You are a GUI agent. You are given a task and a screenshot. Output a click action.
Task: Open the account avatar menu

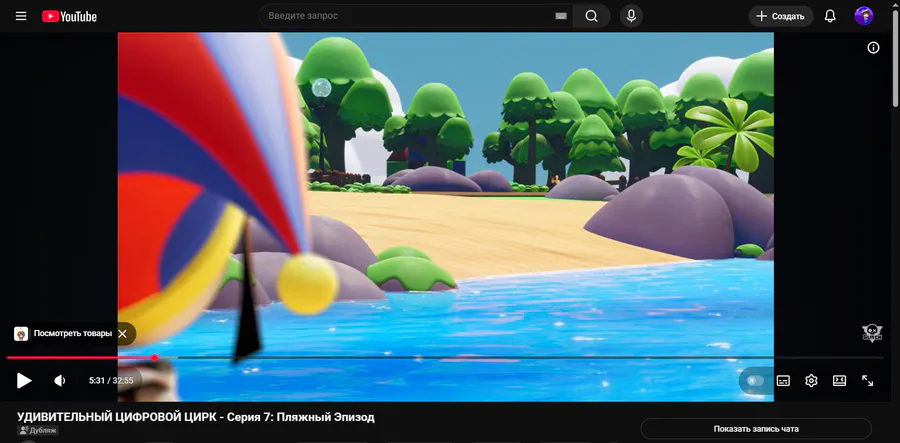click(863, 16)
